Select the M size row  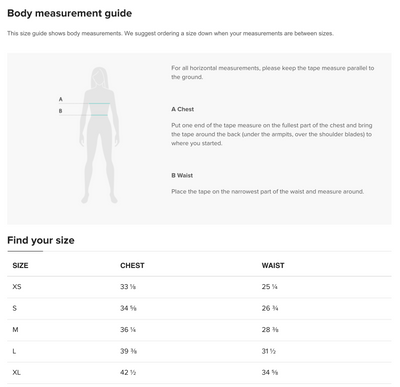199,330
